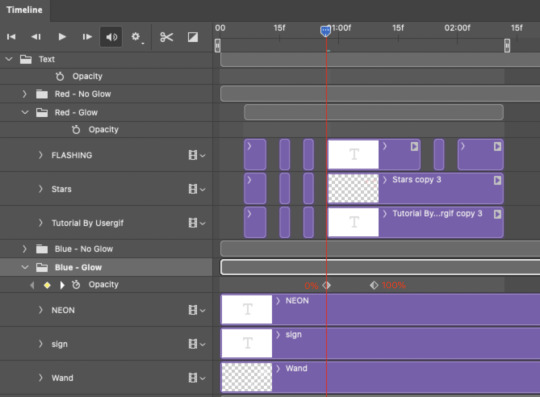Open the Wand track filmstrip menu

(197, 378)
